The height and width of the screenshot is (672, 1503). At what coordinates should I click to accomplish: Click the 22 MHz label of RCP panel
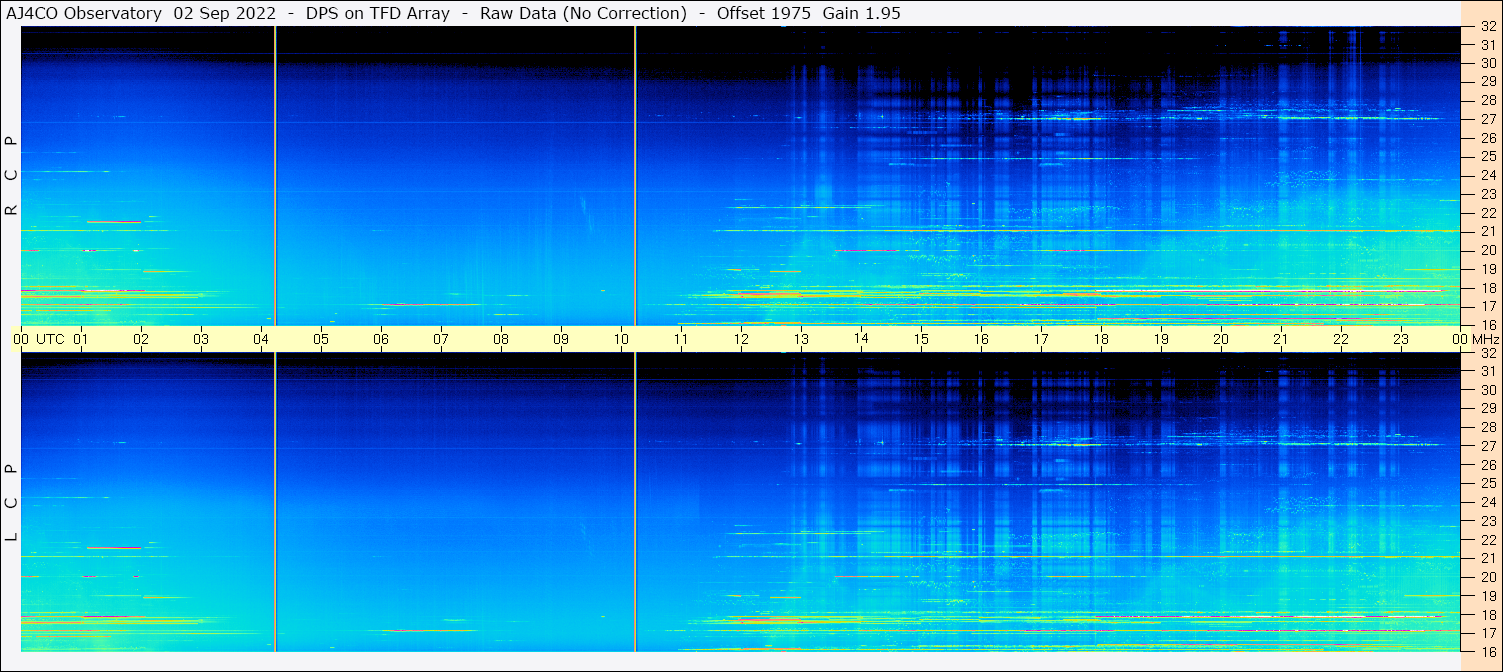1488,213
